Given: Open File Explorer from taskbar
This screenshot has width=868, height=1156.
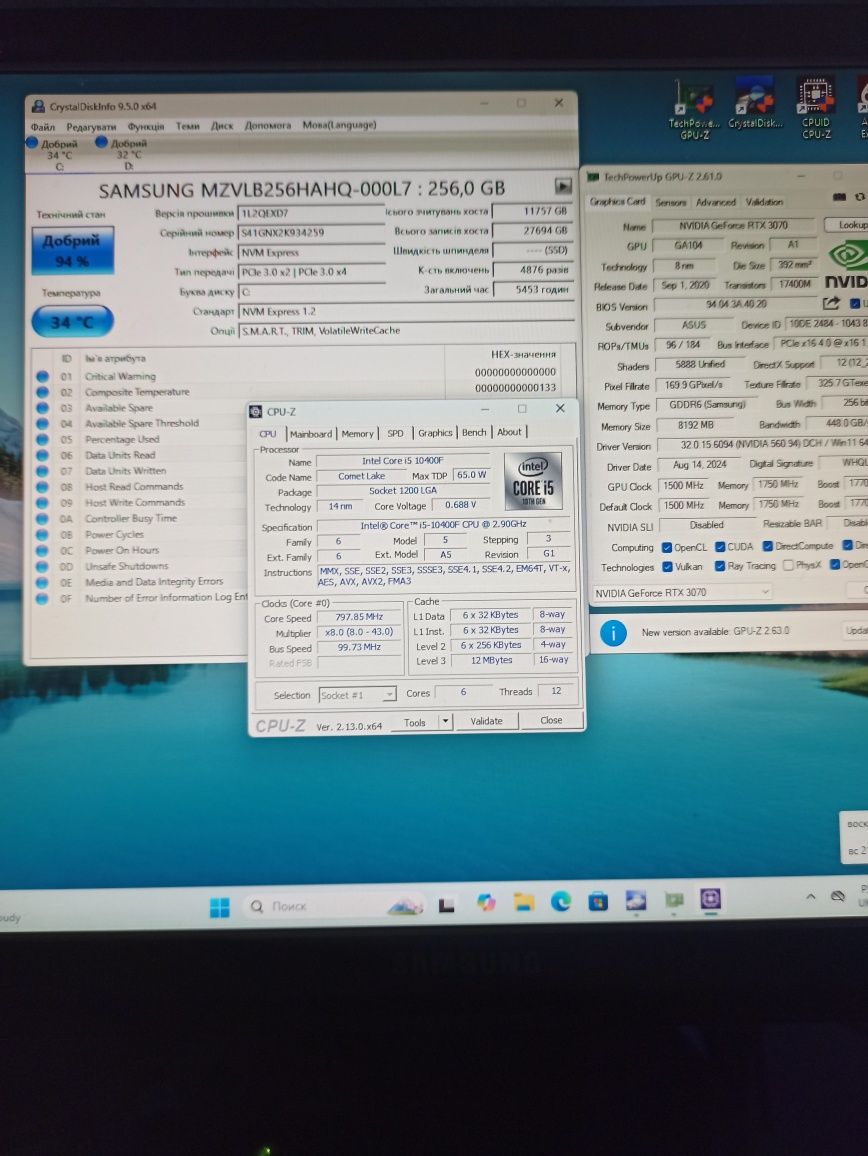Looking at the screenshot, I should (x=524, y=902).
